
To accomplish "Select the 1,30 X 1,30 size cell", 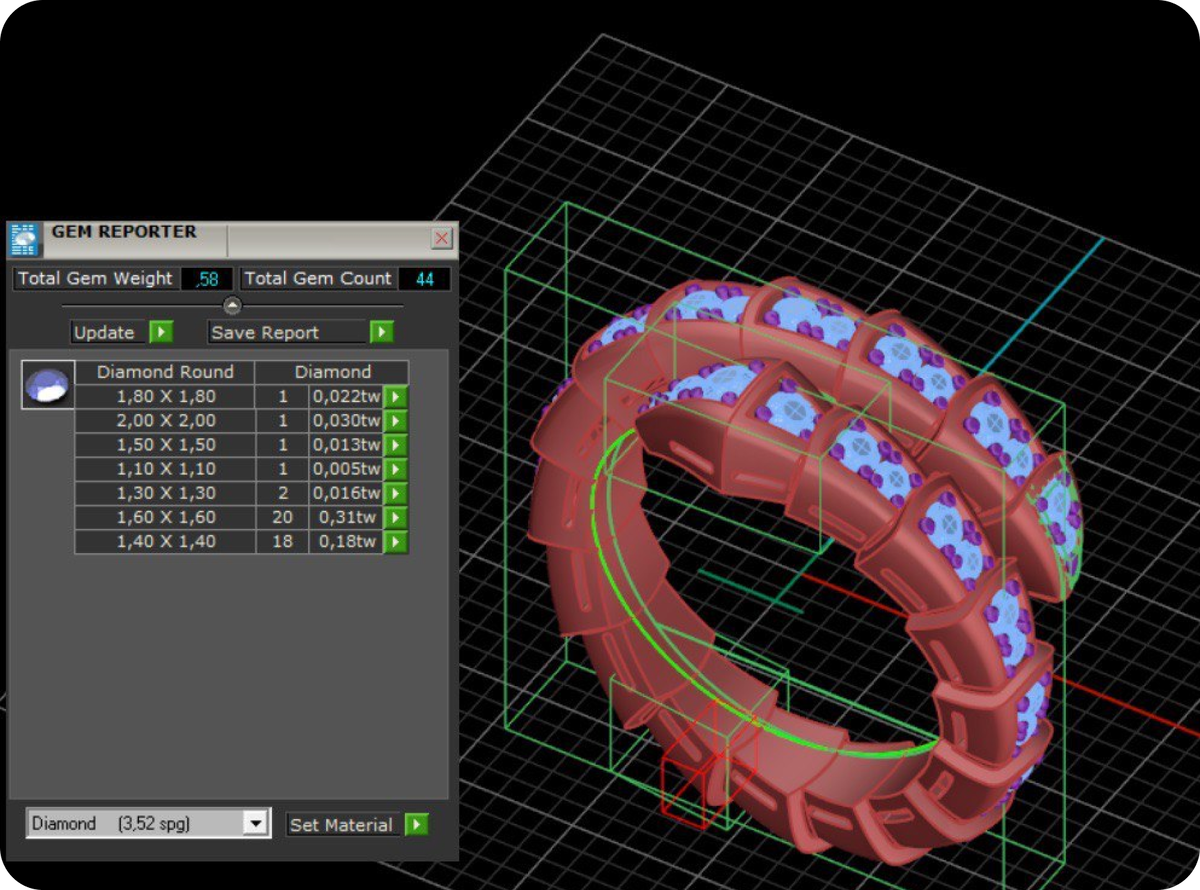I will pos(165,493).
